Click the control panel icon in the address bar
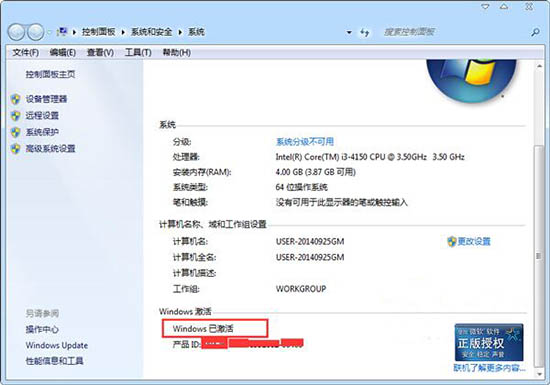 click(62, 32)
